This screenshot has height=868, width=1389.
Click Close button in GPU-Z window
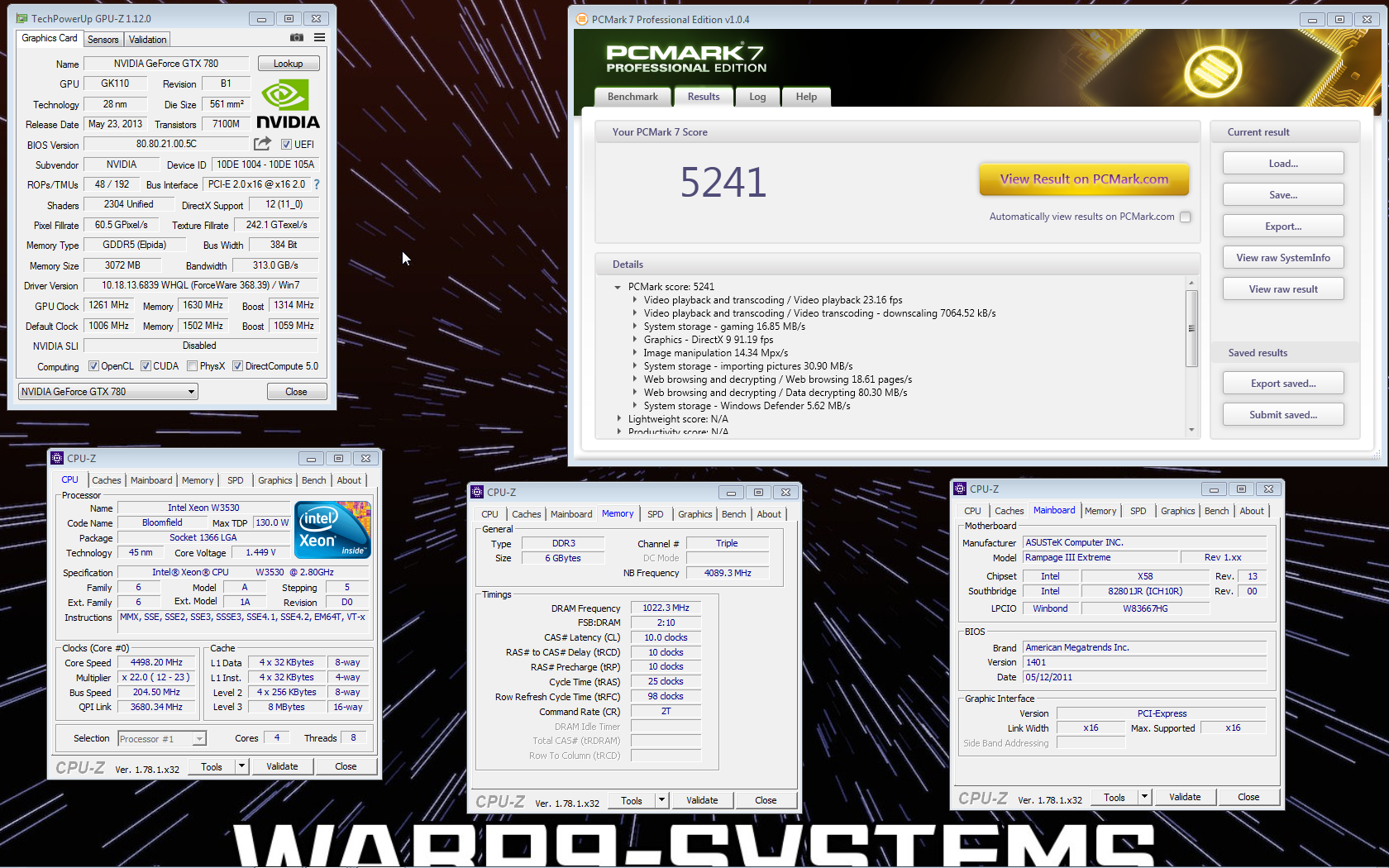point(297,392)
